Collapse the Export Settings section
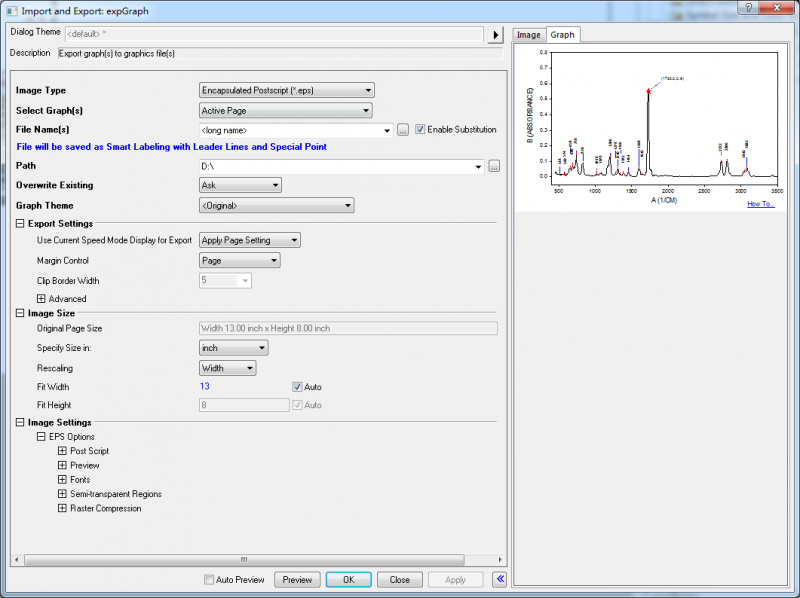 pos(20,223)
